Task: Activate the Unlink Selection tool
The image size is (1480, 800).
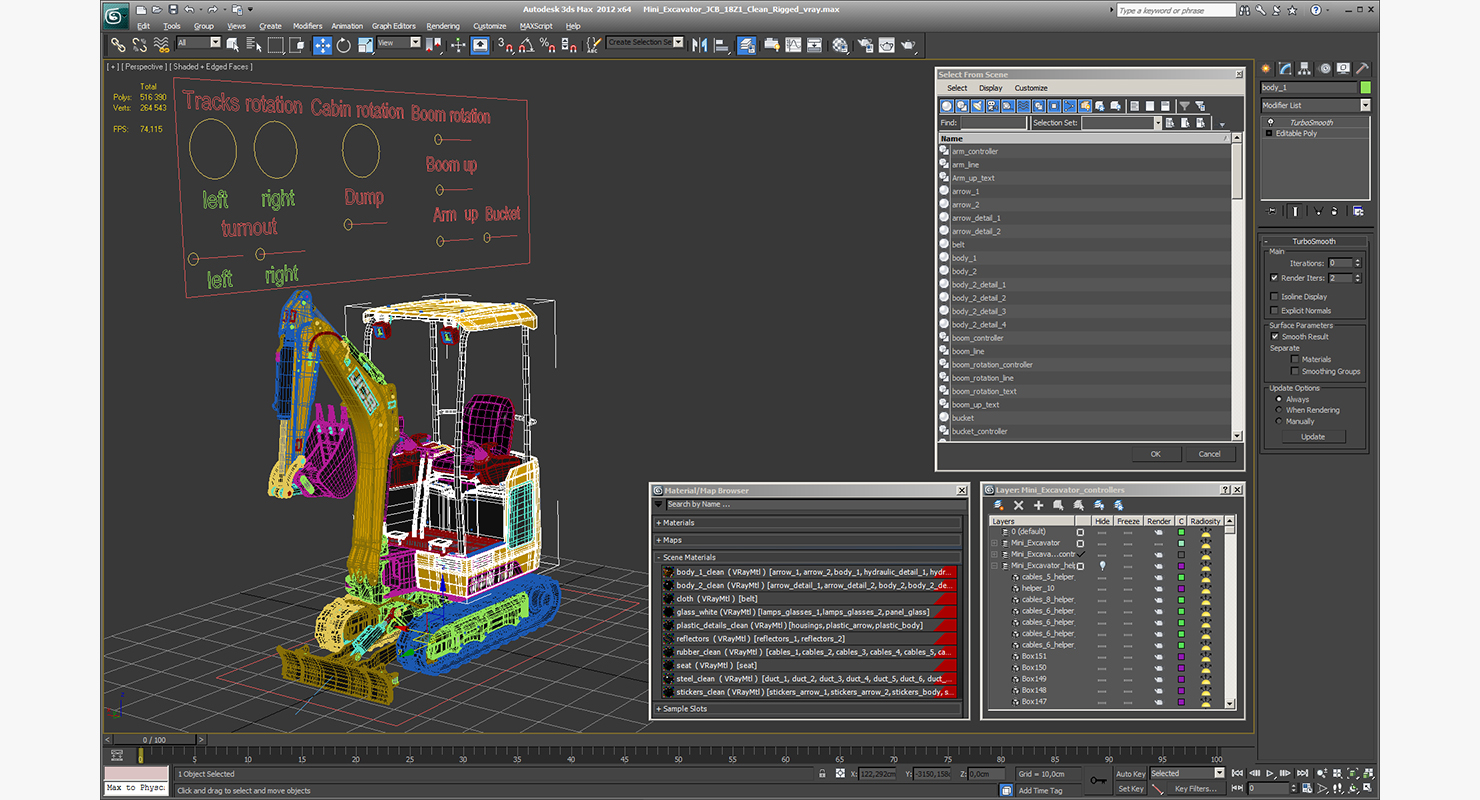Action: [139, 45]
